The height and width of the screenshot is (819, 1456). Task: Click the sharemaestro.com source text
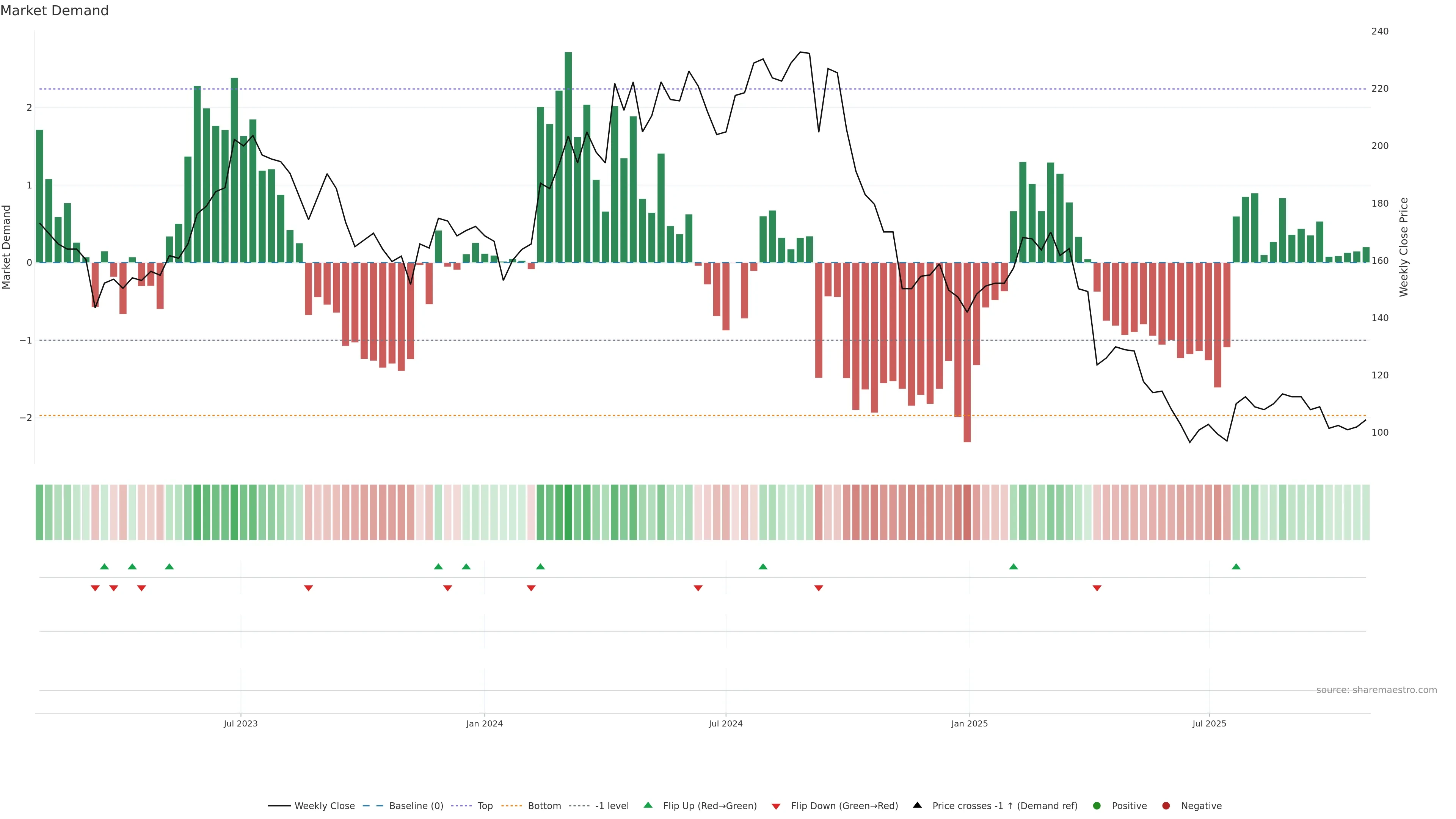(1376, 690)
